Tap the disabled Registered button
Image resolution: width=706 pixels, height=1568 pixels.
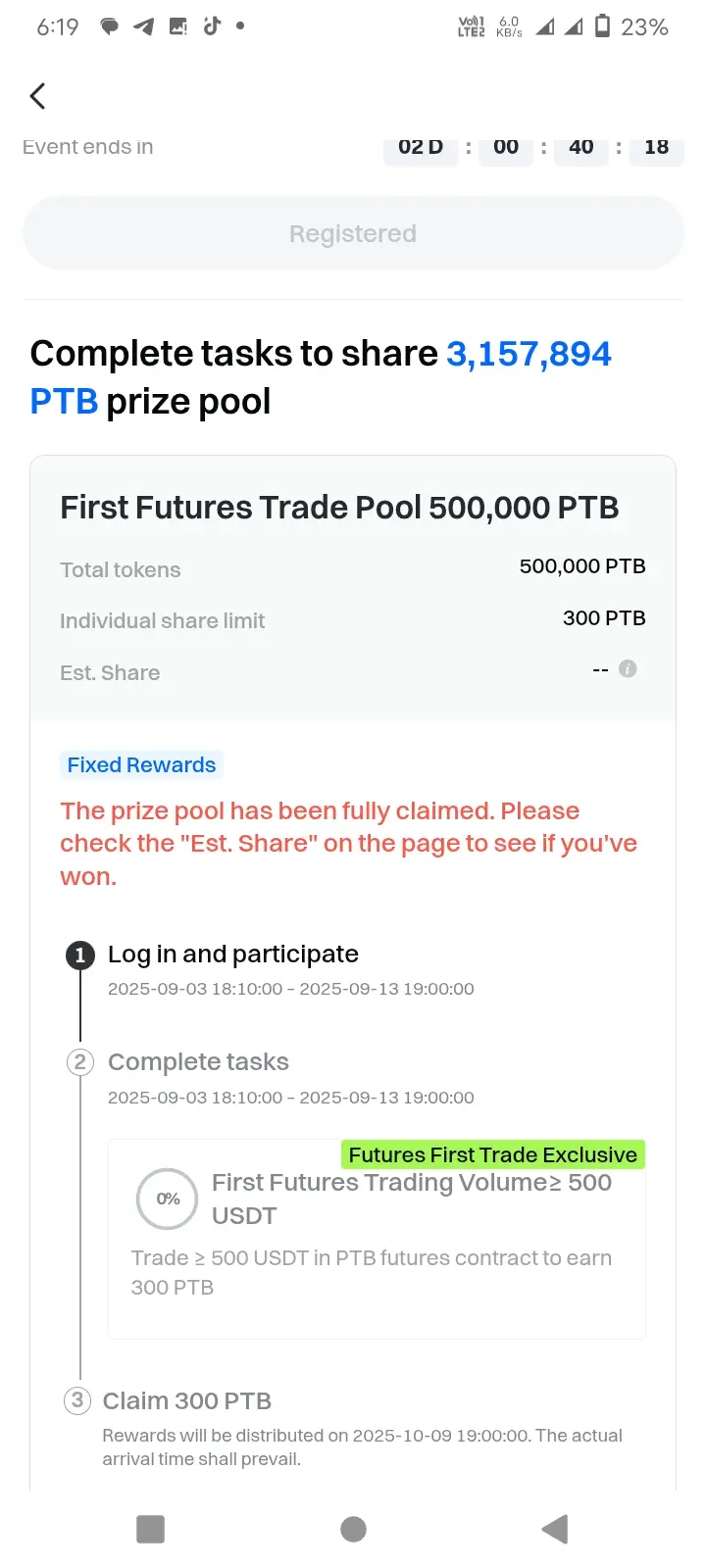pyautogui.click(x=353, y=233)
